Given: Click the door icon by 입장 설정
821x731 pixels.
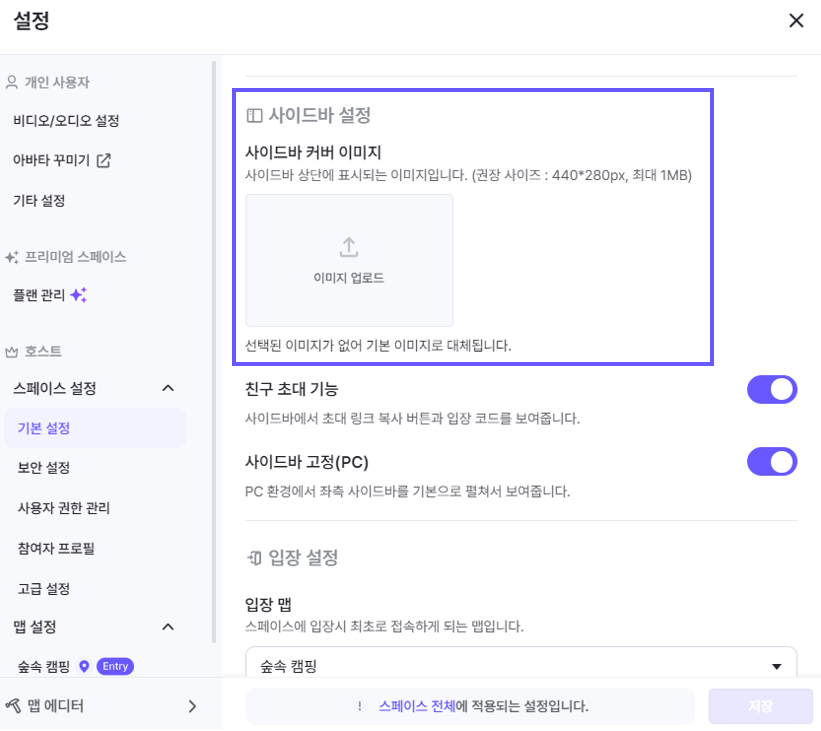Looking at the screenshot, I should pyautogui.click(x=255, y=557).
